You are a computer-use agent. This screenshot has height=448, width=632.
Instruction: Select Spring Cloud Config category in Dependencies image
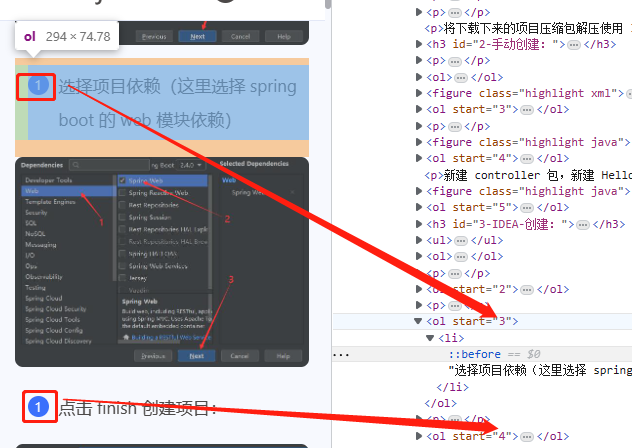(54, 330)
